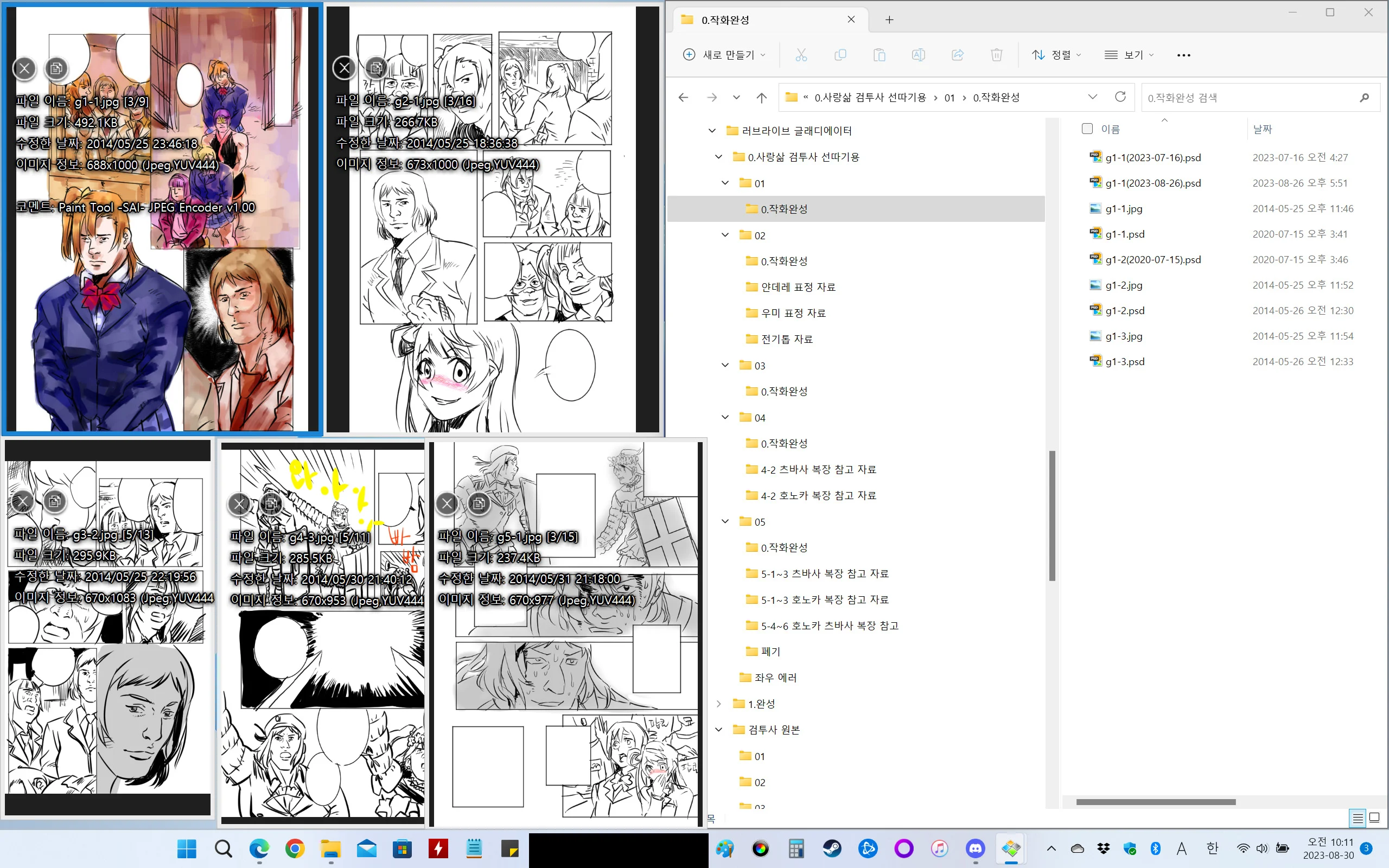Close the g3-2.jpg viewer with X icon

(x=23, y=502)
